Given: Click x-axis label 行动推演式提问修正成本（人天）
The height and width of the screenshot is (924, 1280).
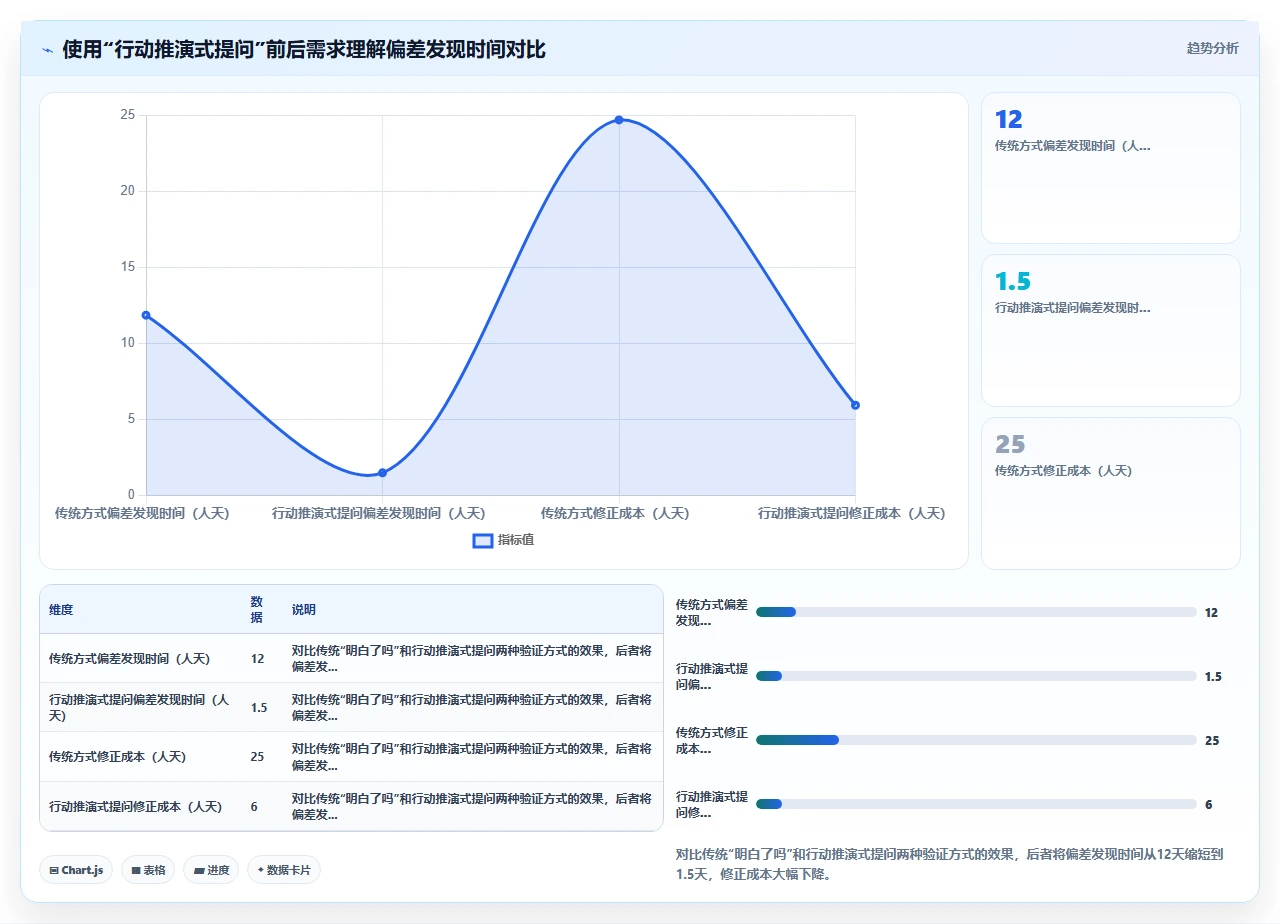Looking at the screenshot, I should [x=851, y=513].
